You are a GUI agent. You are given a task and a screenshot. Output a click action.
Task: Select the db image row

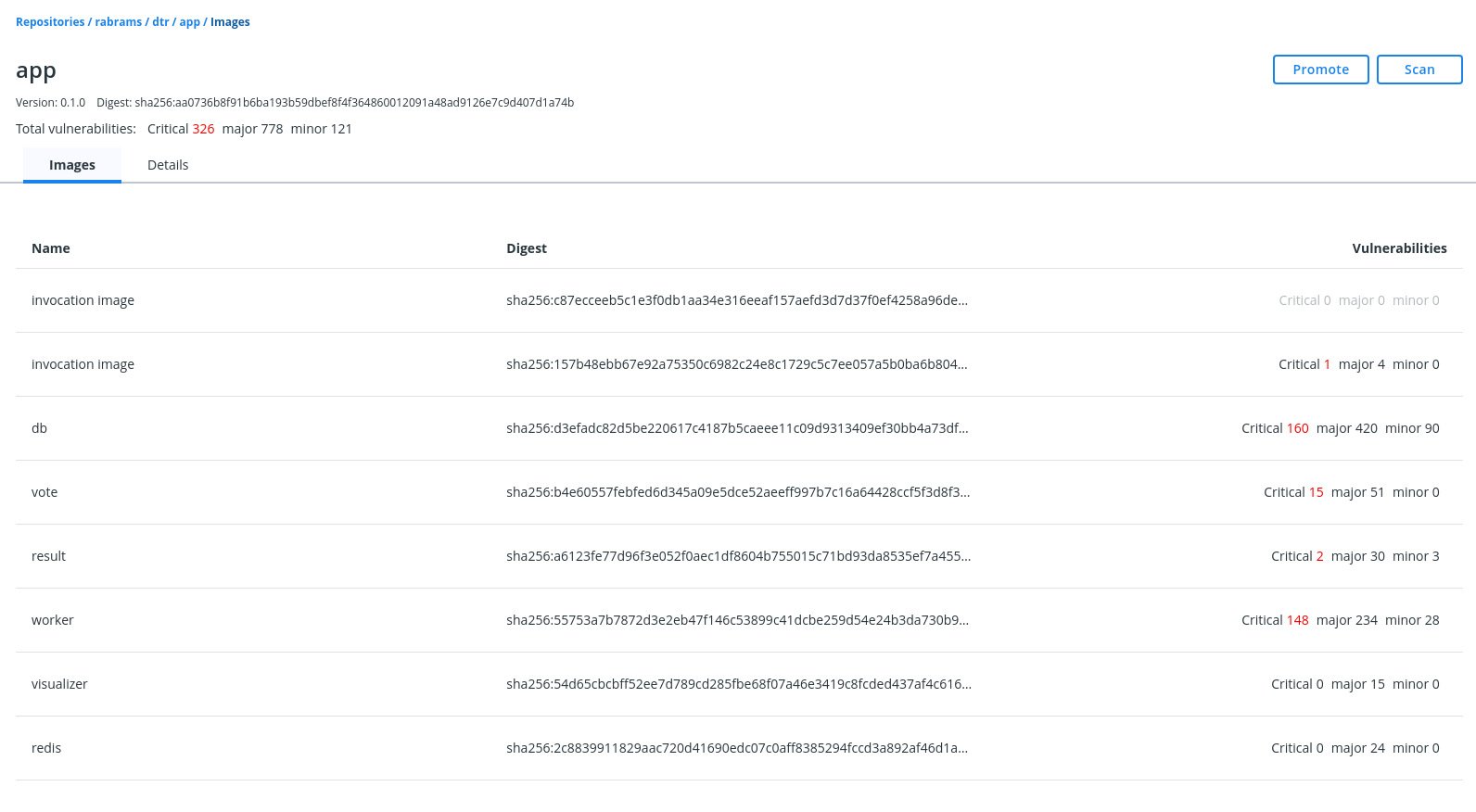coord(39,428)
